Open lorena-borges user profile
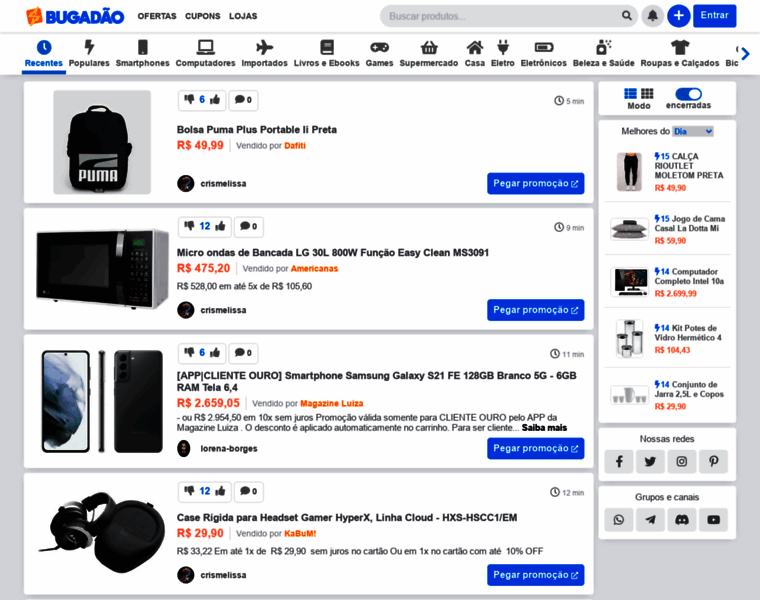The image size is (760, 600). click(x=229, y=449)
